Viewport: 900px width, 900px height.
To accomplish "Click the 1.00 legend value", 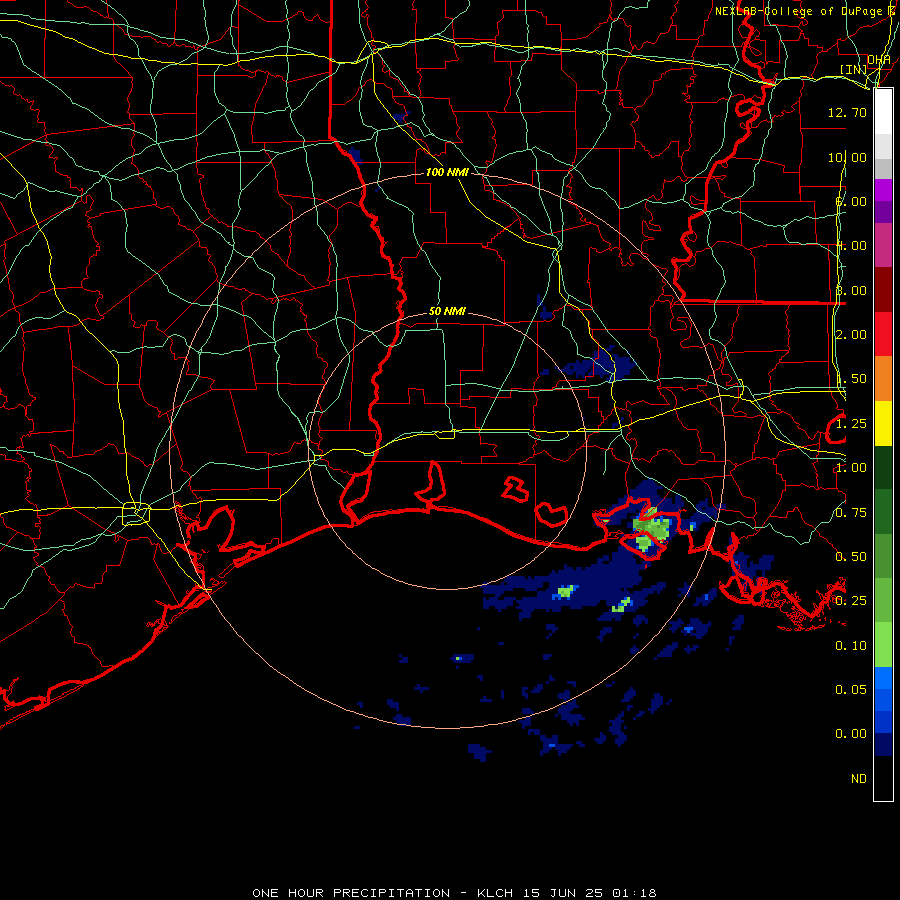I will [x=851, y=468].
